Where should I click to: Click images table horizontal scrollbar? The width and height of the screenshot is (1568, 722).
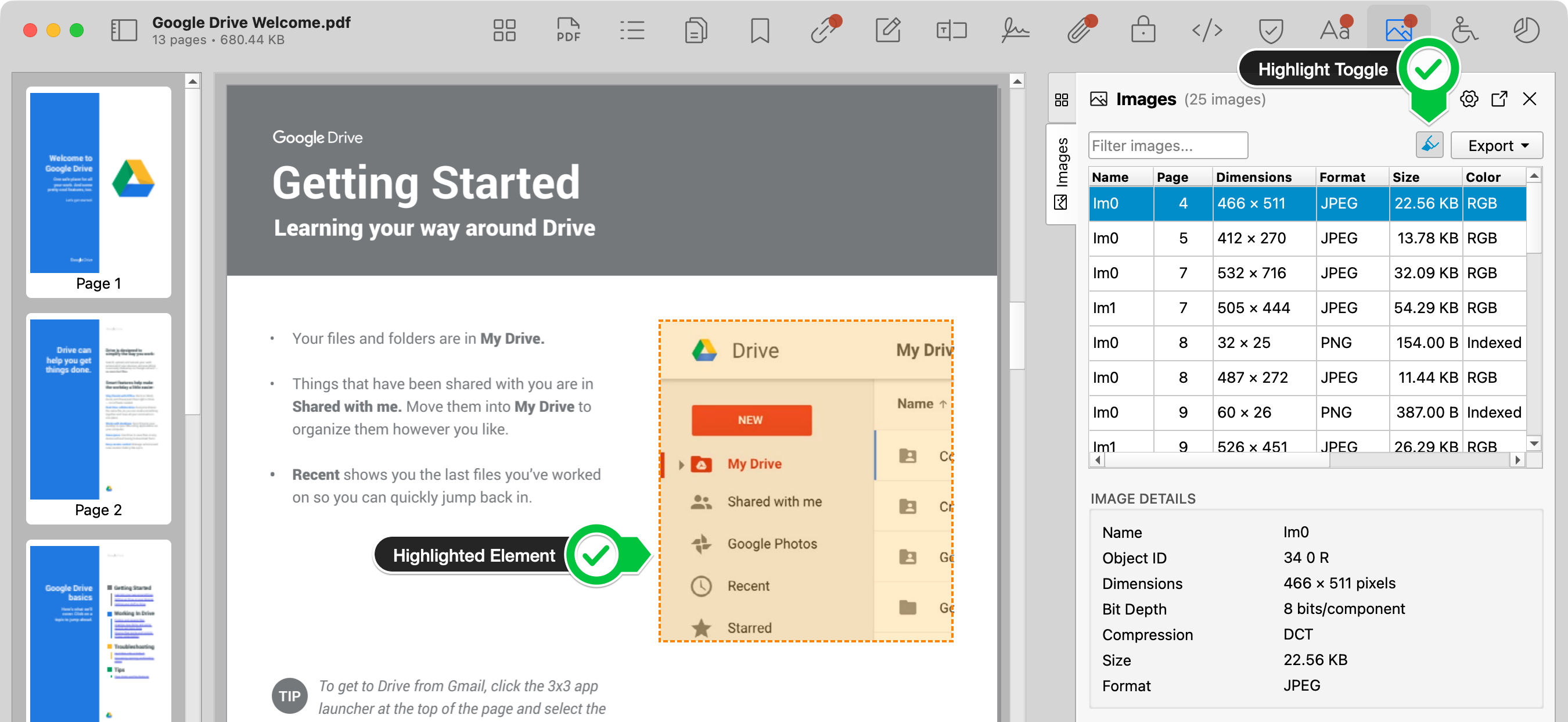coord(1217,460)
